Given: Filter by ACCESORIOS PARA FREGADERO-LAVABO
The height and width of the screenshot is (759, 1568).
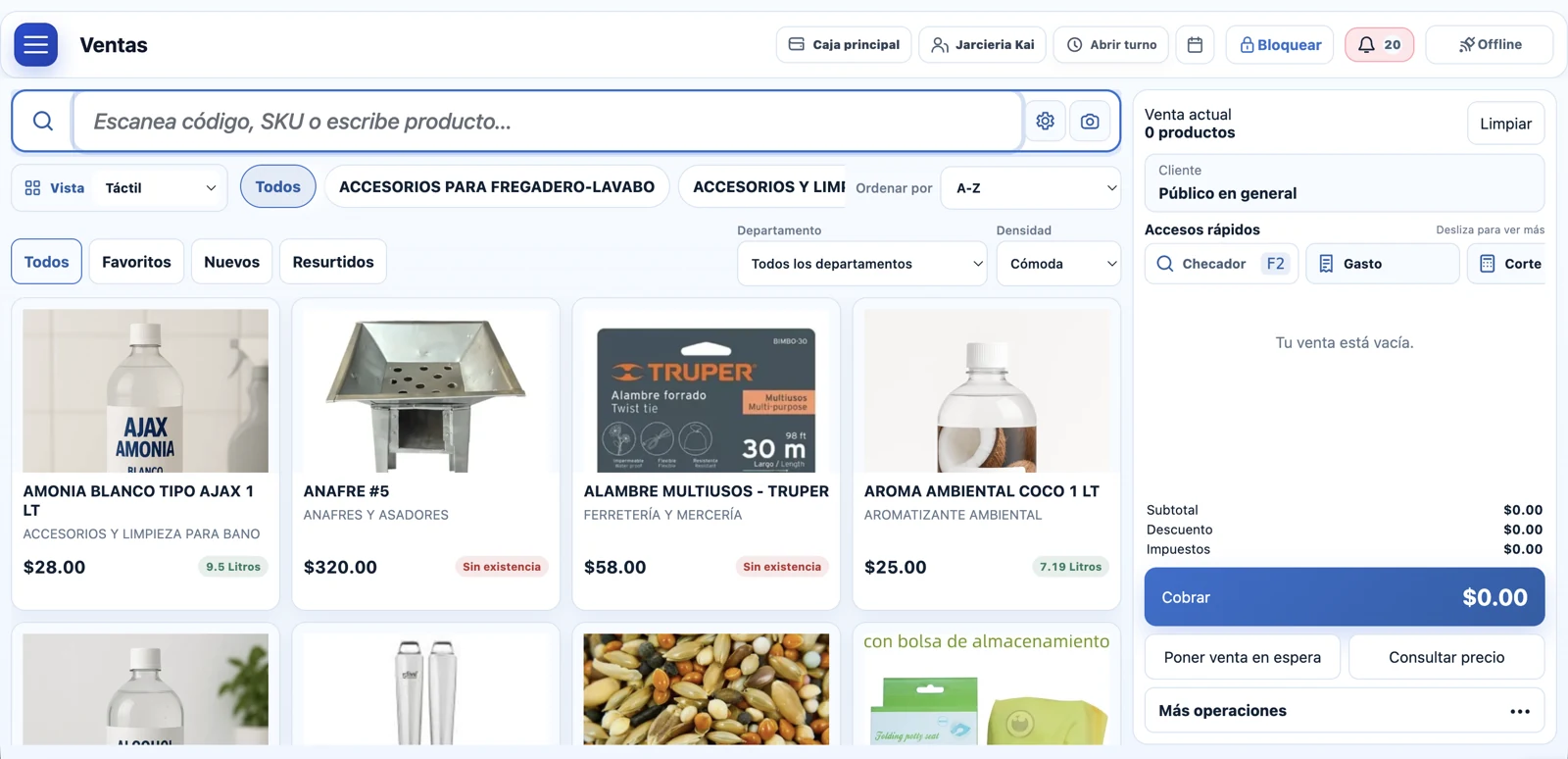Looking at the screenshot, I should [497, 186].
